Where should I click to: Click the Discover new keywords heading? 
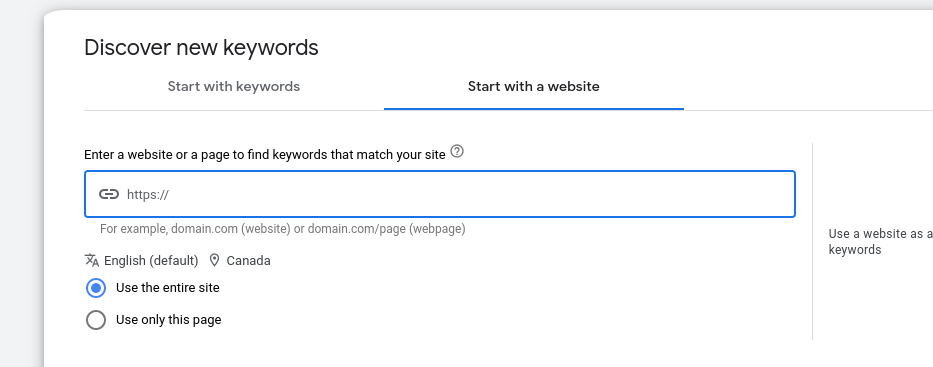[201, 48]
